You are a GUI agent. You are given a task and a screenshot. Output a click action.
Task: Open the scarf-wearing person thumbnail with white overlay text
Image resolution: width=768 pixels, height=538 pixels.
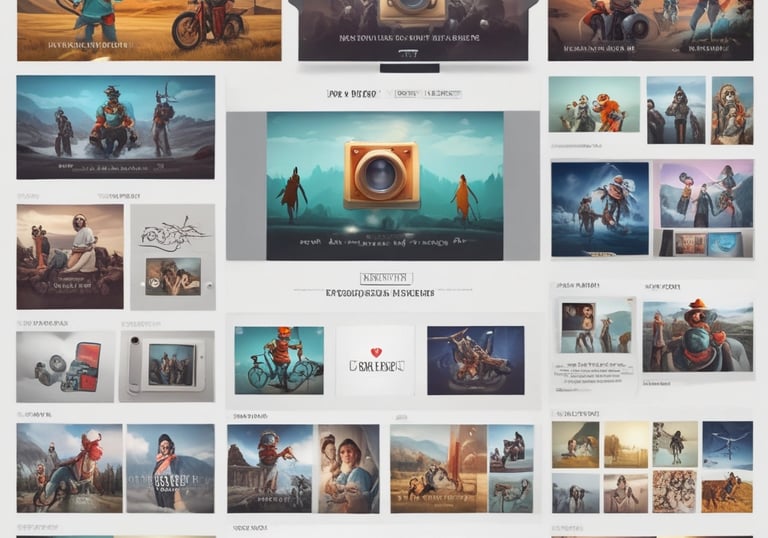click(x=170, y=468)
